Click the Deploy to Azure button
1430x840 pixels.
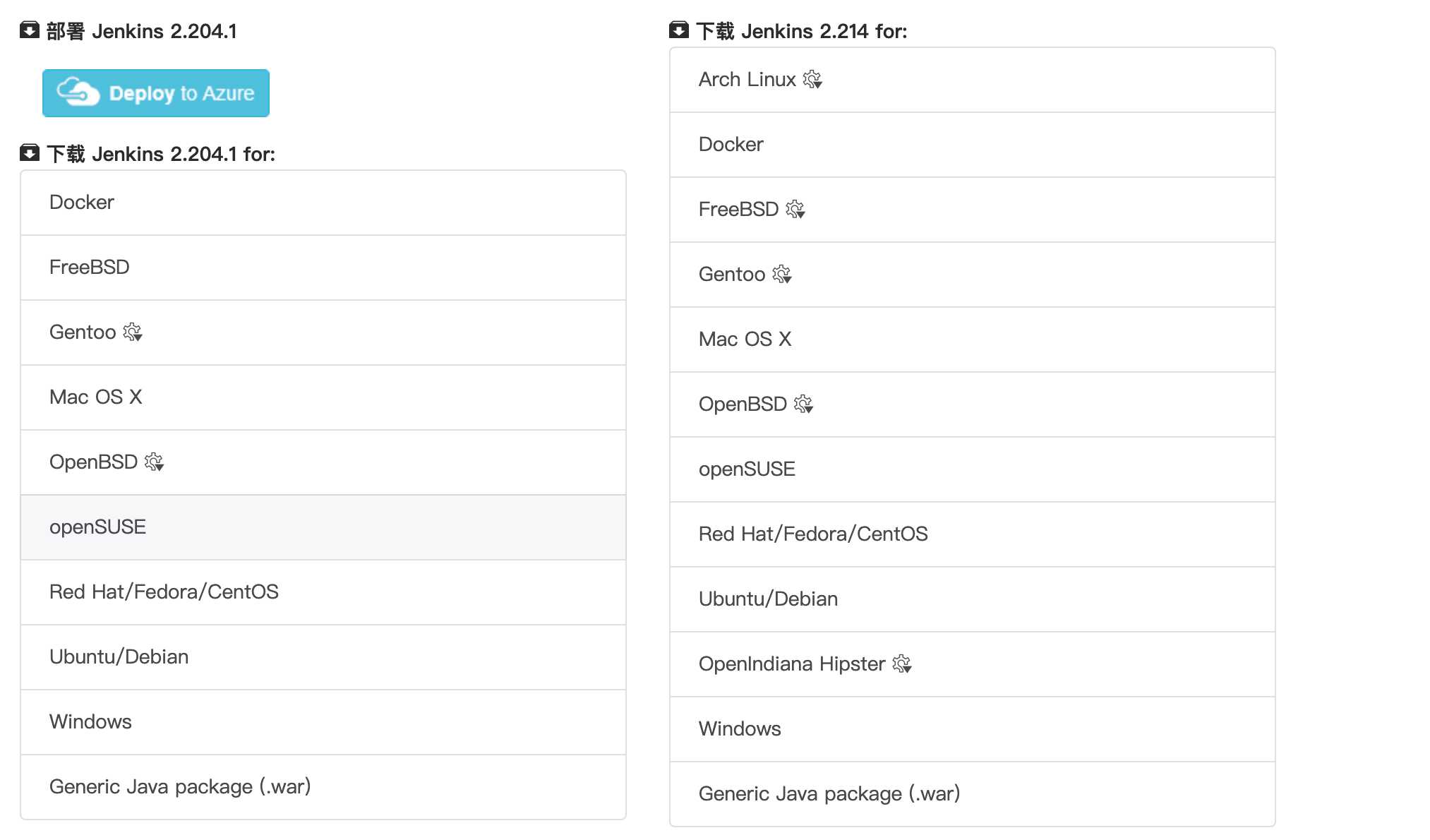(x=156, y=93)
